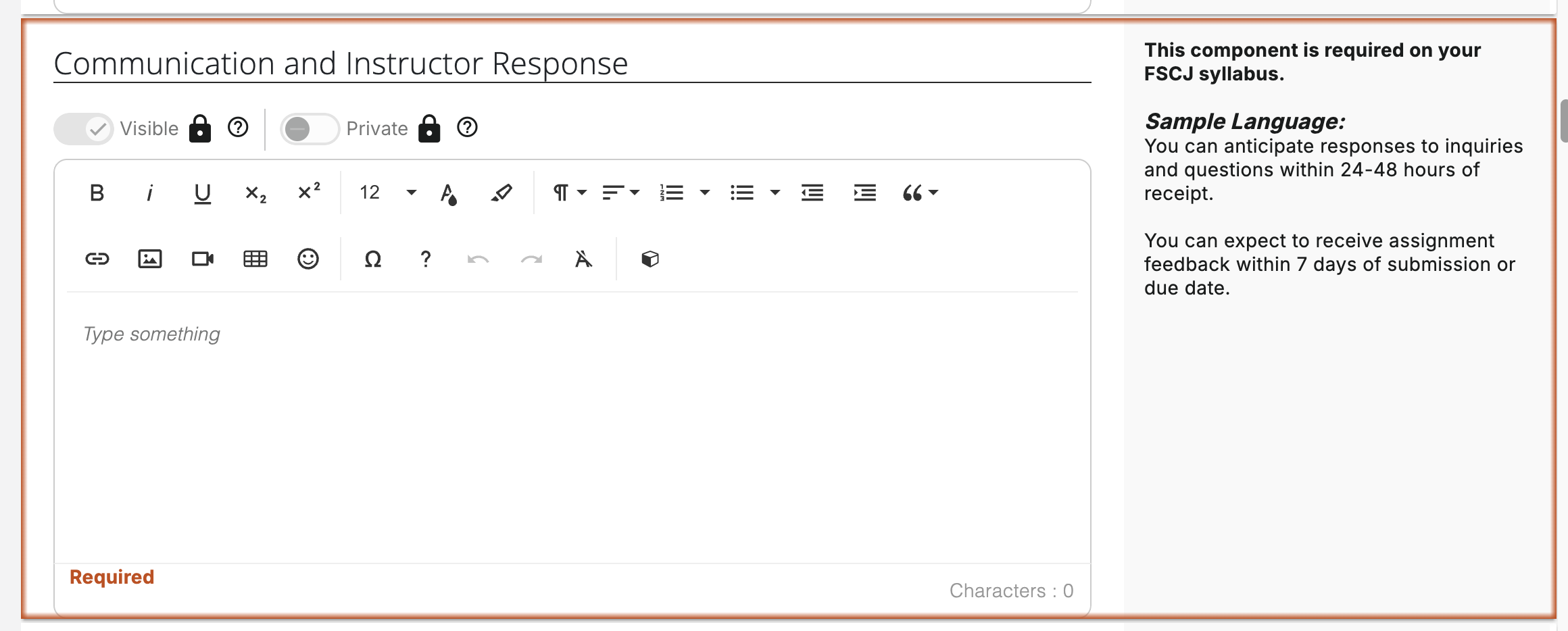Viewport: 1568px width, 631px height.
Task: Click the lock icon beside Private
Action: [429, 128]
